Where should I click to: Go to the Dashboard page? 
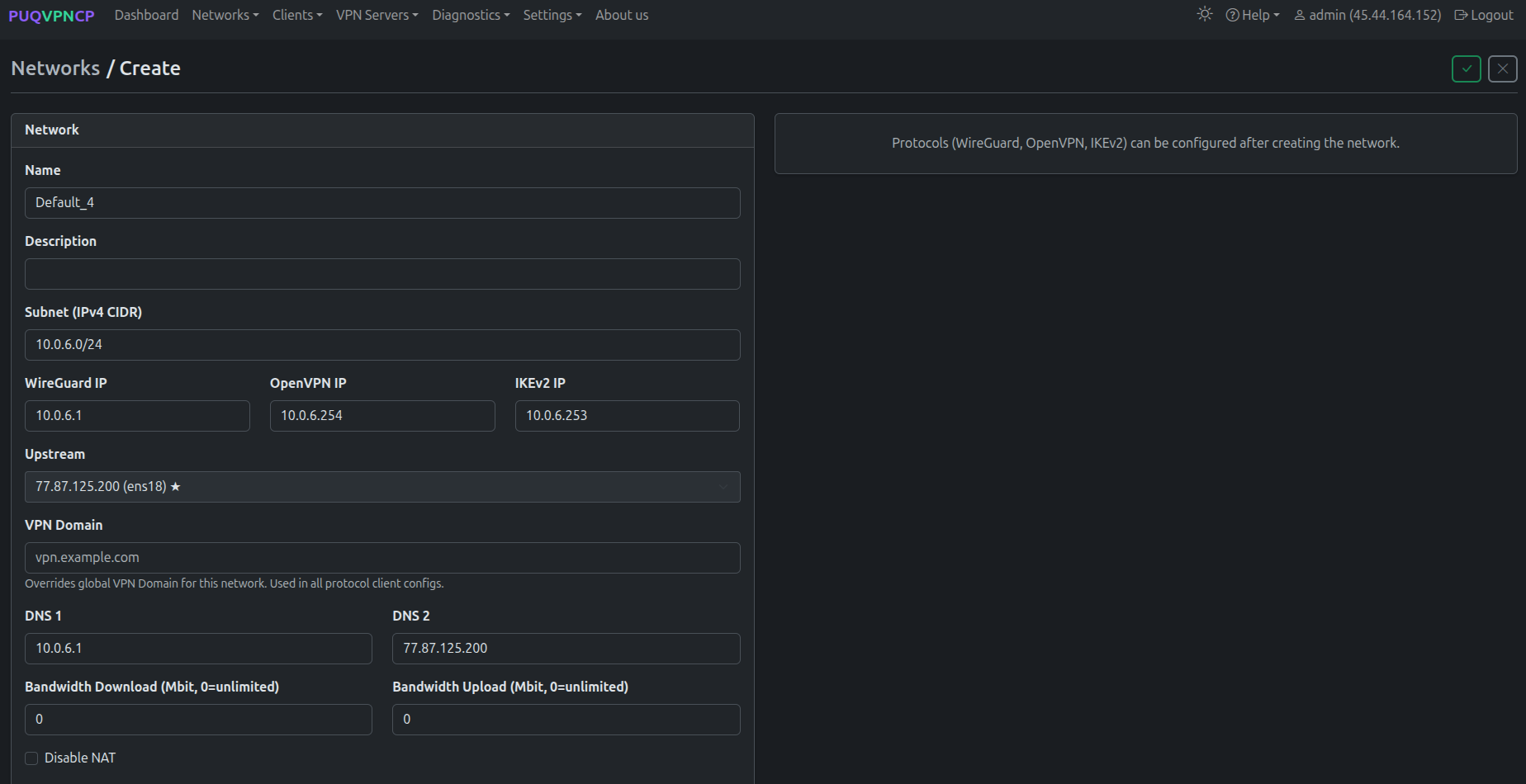(146, 15)
